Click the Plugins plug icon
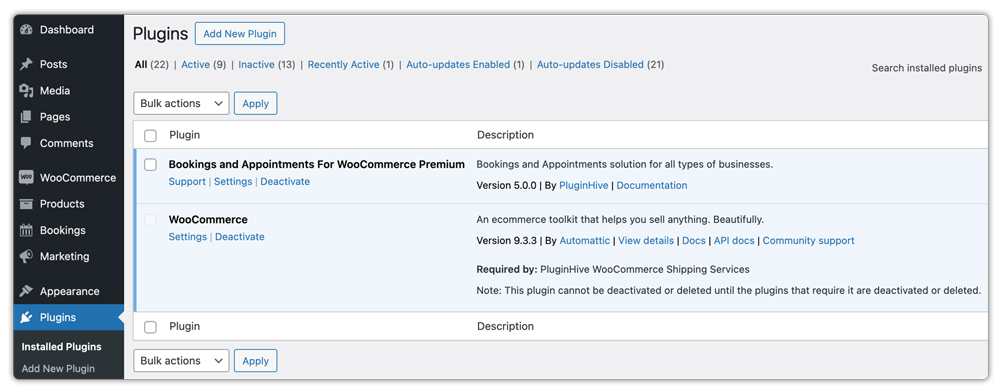The height and width of the screenshot is (390, 1000). 26,317
